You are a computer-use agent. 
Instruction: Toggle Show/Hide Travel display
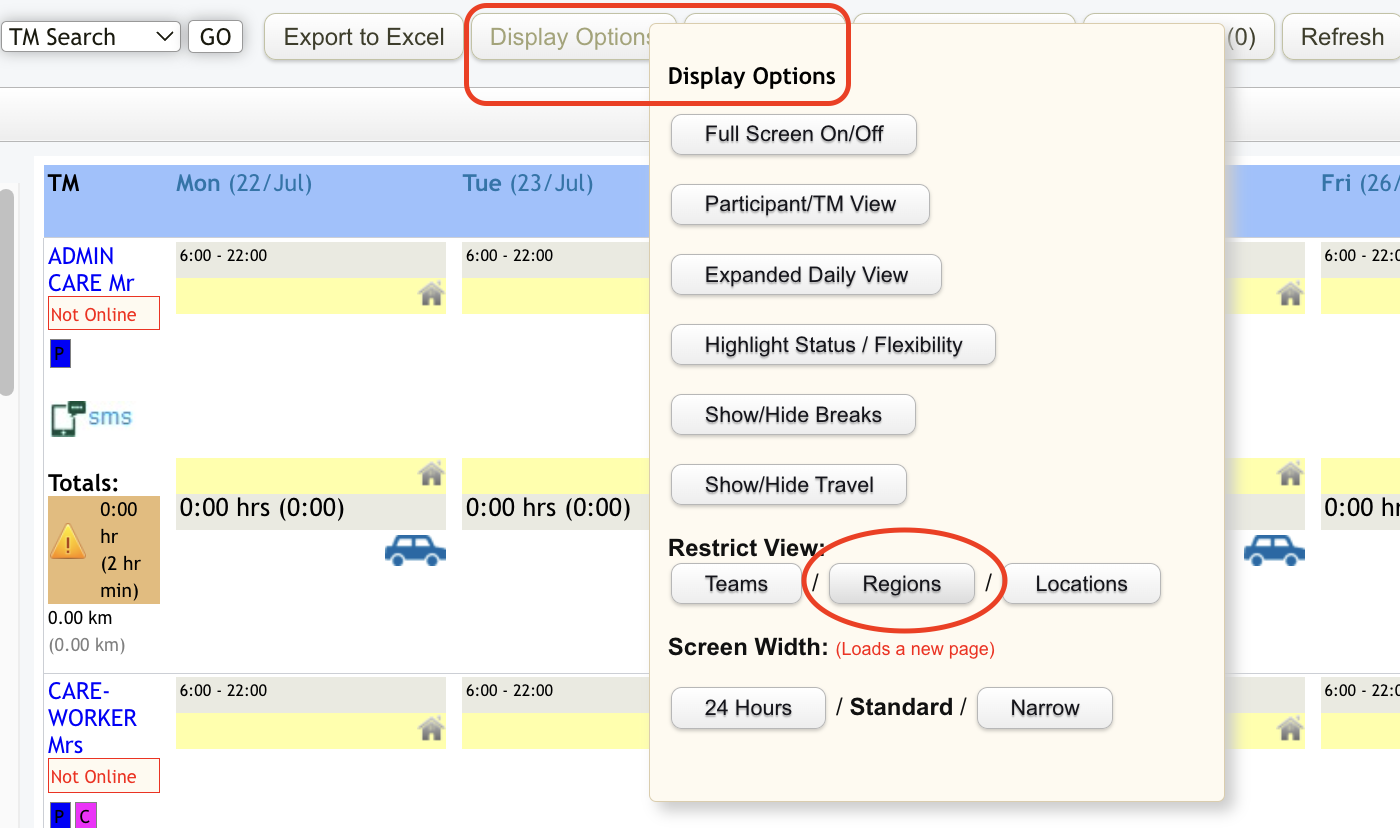tap(788, 485)
